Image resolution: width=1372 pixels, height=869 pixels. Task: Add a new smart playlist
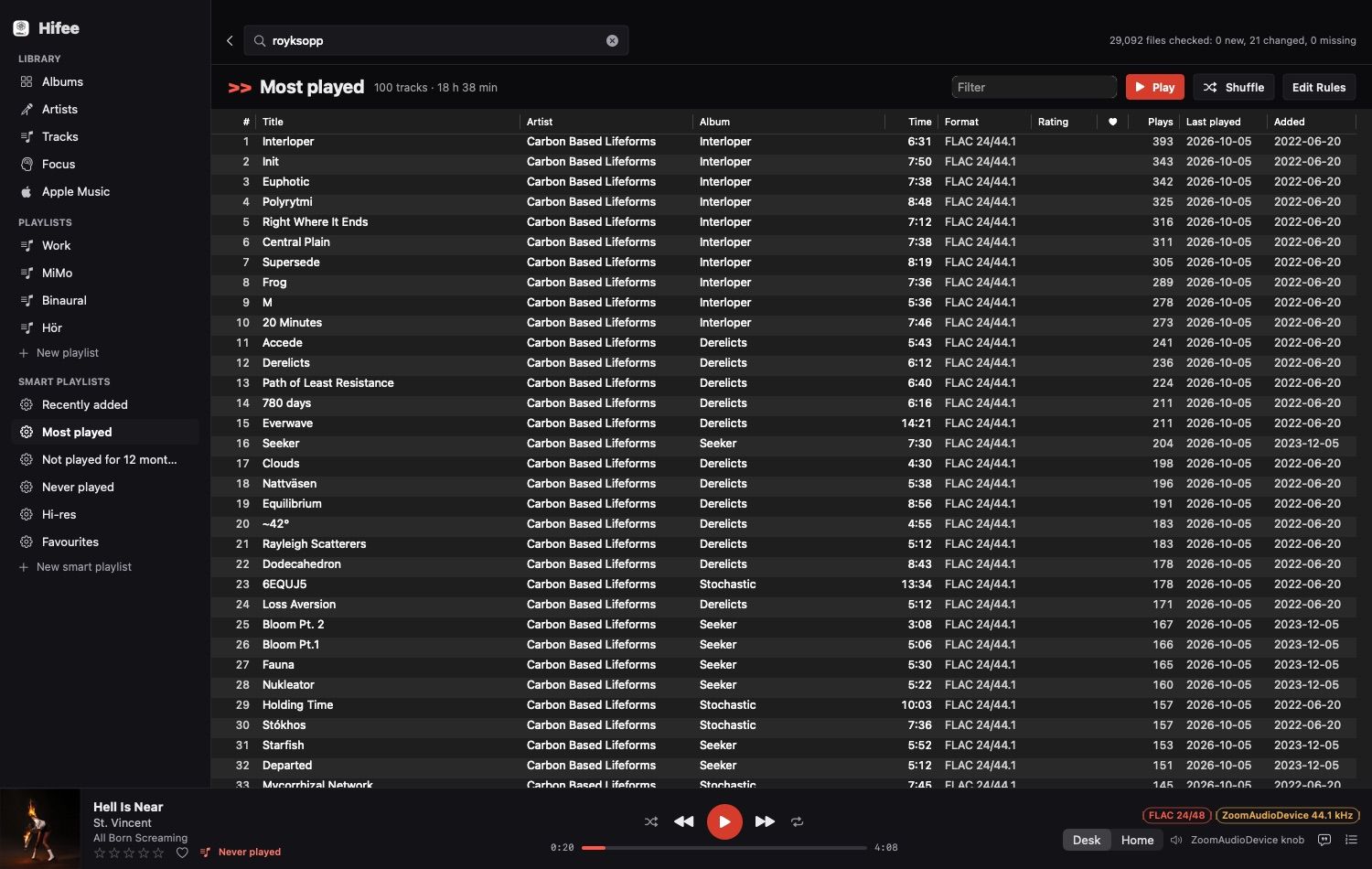tap(75, 567)
